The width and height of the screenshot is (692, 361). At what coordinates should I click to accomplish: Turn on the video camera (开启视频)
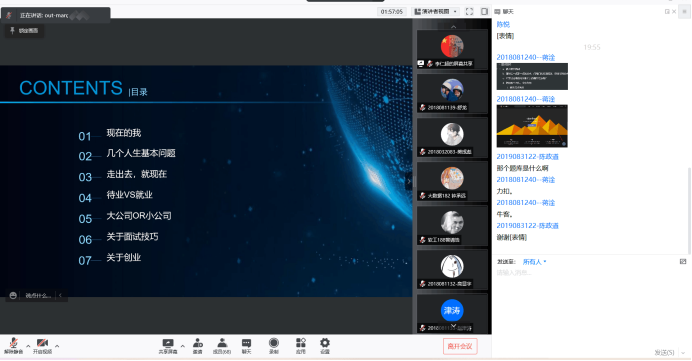(x=42, y=346)
